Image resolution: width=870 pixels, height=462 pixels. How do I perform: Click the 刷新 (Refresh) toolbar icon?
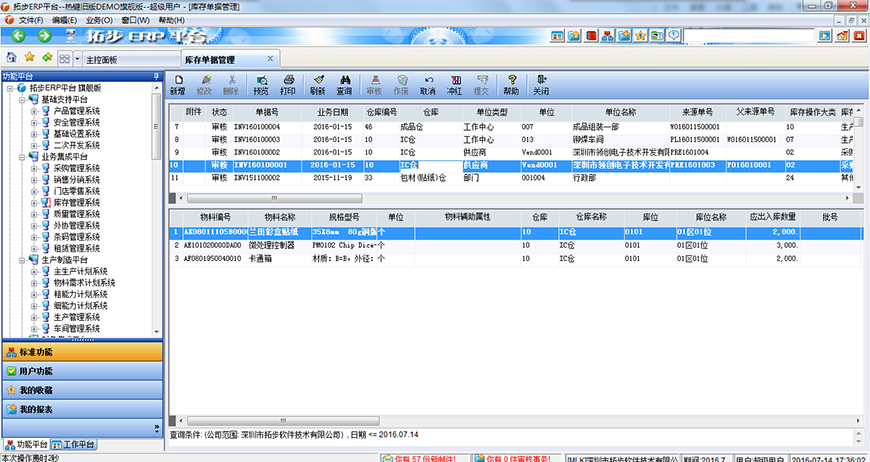(317, 84)
